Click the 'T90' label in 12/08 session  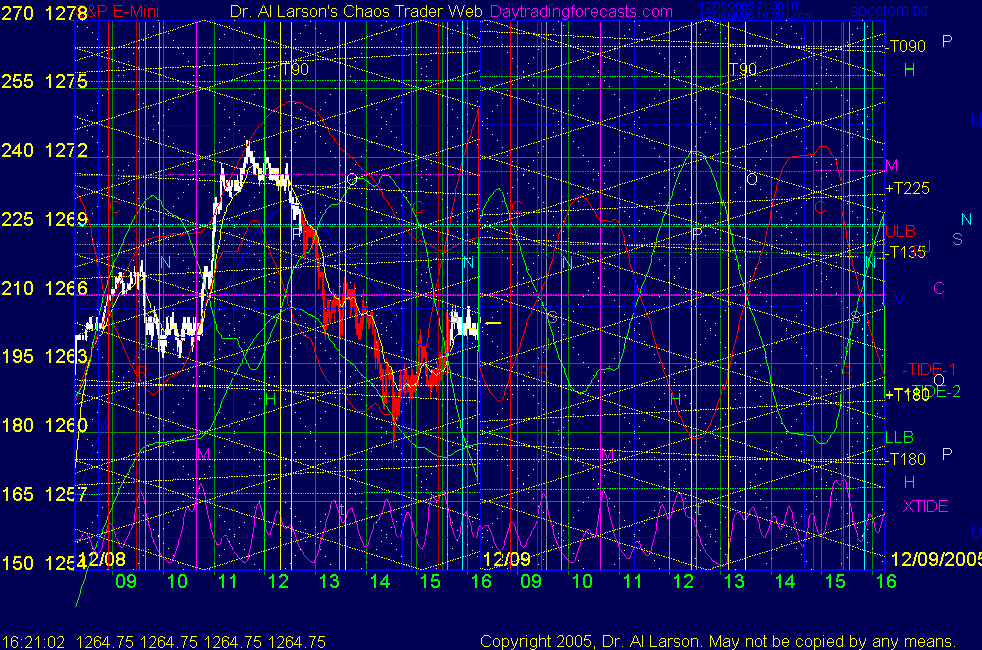(x=294, y=69)
